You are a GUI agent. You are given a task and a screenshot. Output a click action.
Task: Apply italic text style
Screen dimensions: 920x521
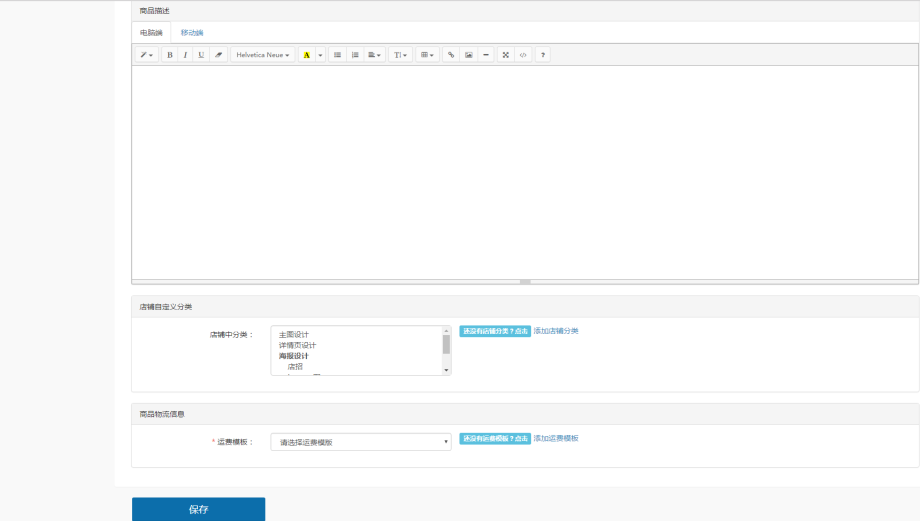(x=185, y=55)
